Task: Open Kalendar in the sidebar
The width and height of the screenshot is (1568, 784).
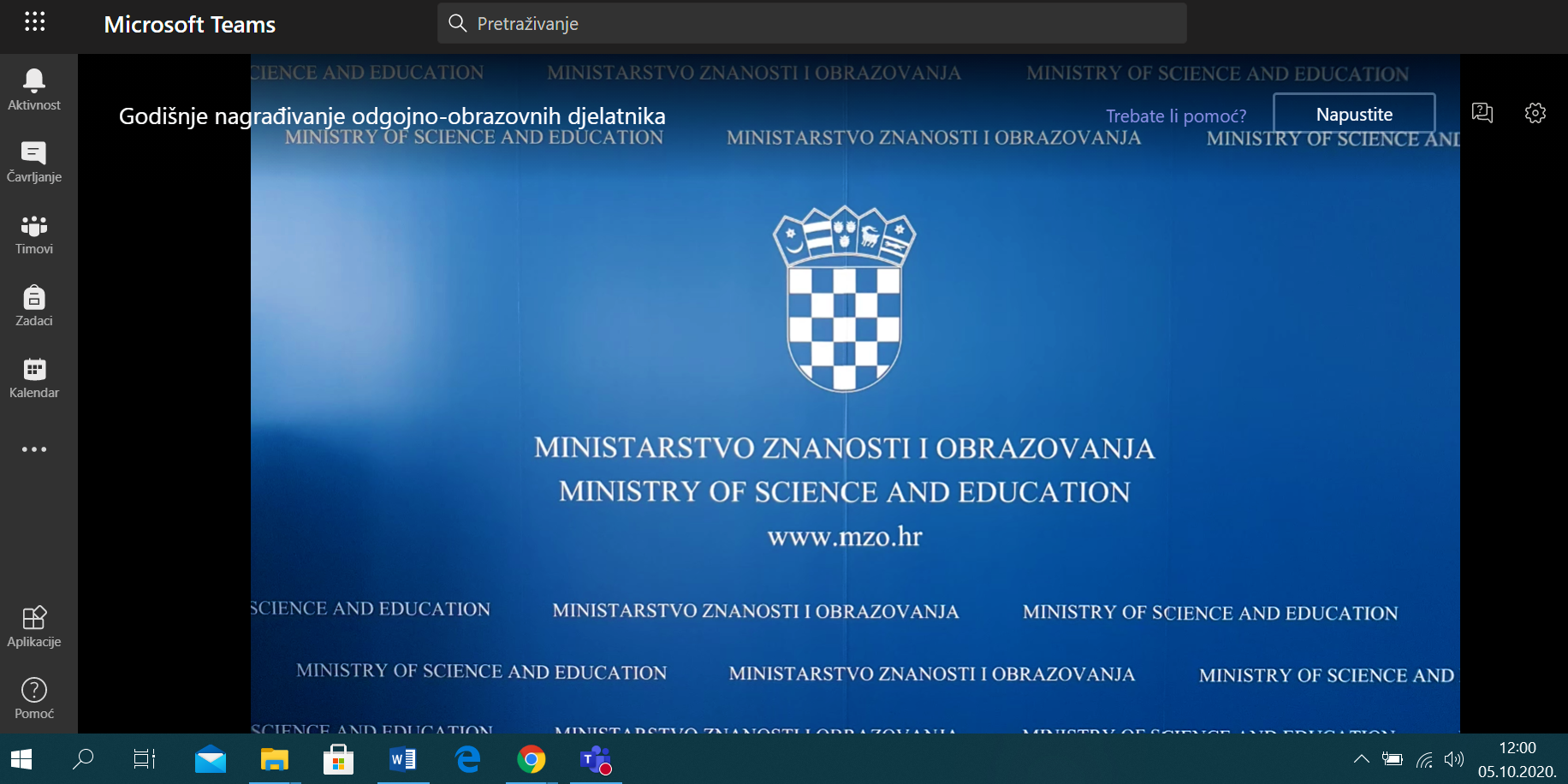Action: [x=34, y=377]
